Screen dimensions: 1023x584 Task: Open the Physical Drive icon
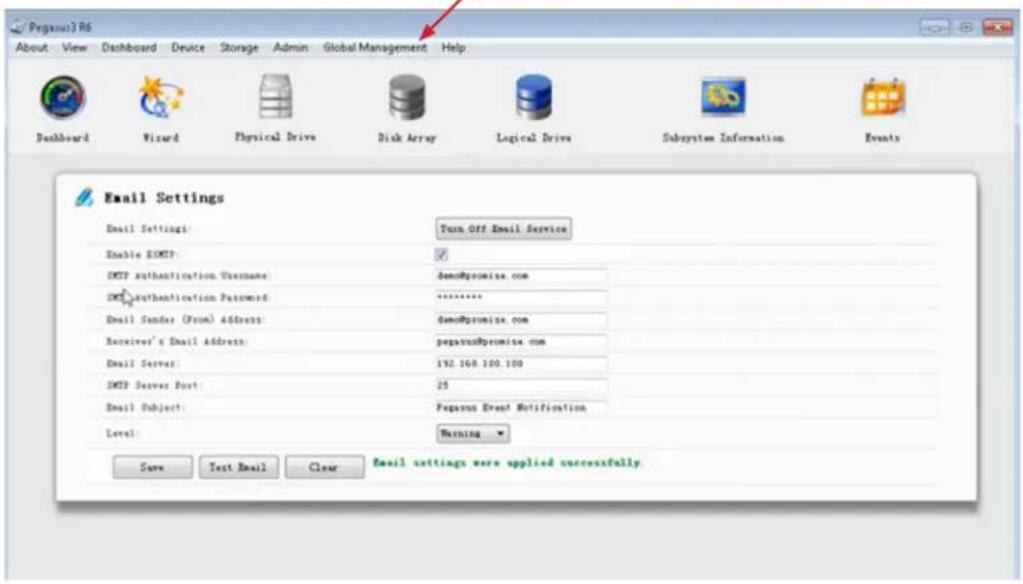click(275, 97)
